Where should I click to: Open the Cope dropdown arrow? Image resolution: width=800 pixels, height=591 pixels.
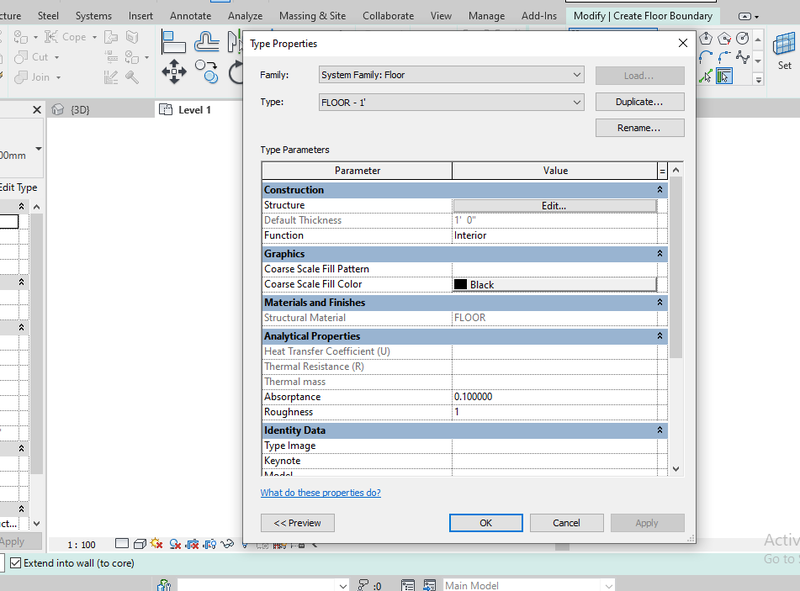pyautogui.click(x=94, y=37)
